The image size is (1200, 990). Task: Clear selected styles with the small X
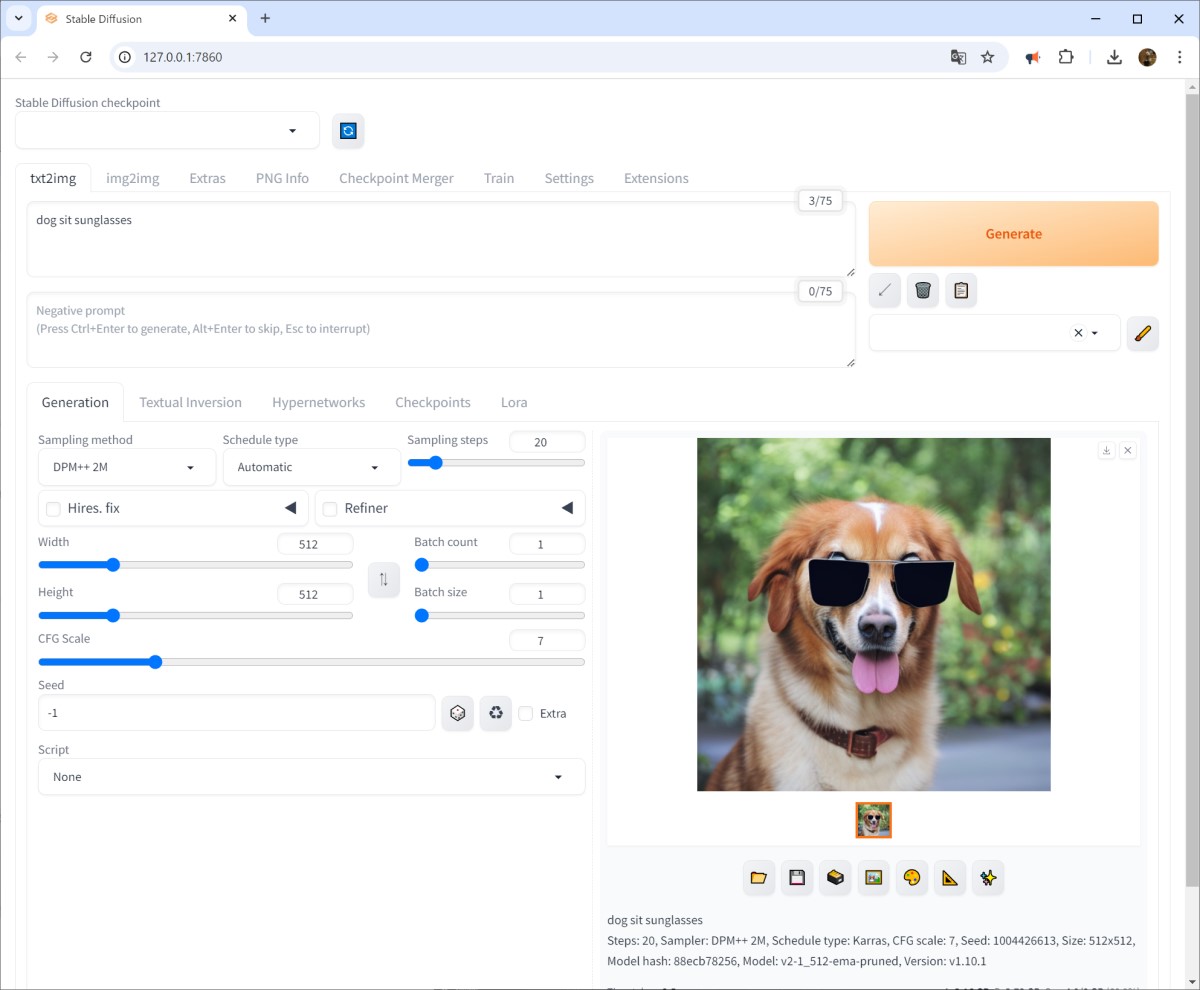click(x=1078, y=333)
